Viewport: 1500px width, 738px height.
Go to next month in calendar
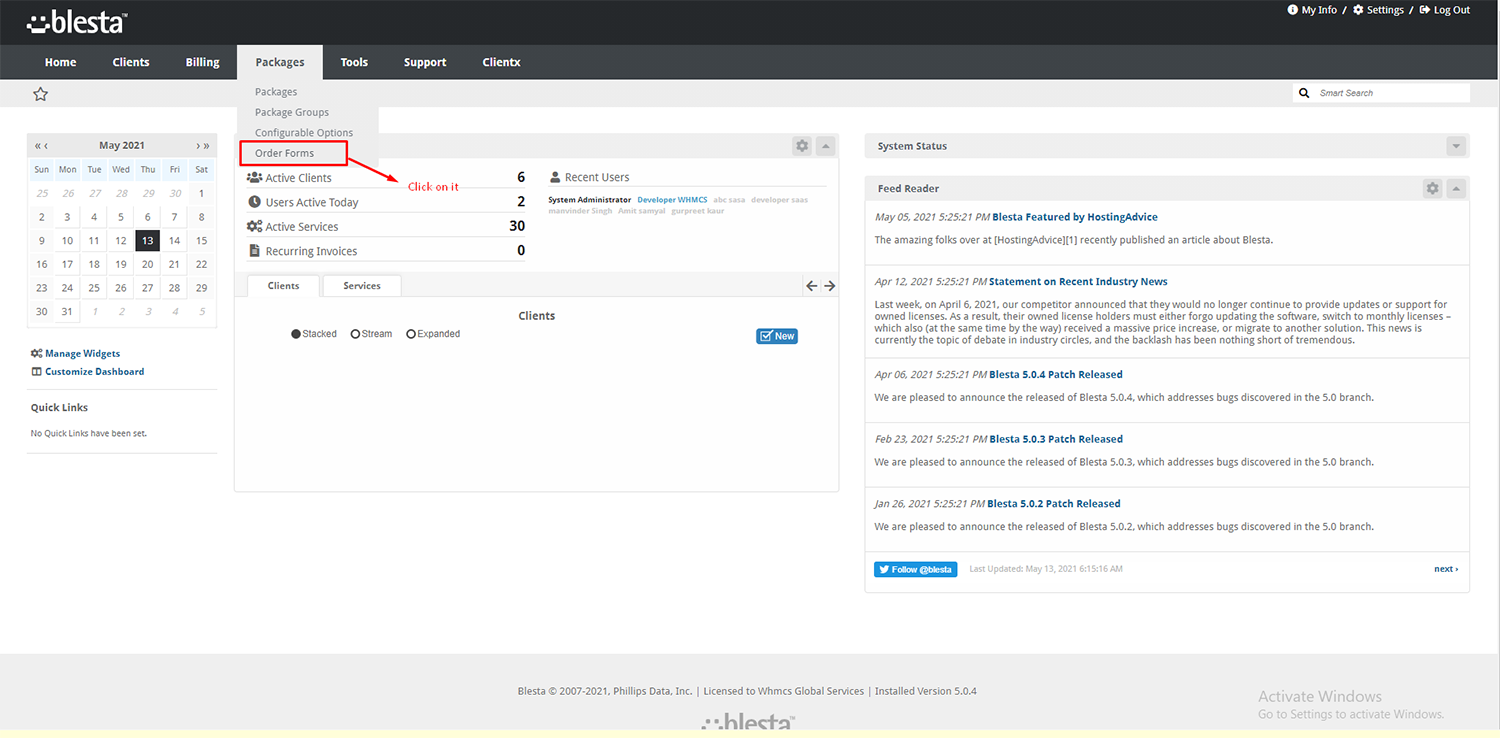tap(197, 145)
